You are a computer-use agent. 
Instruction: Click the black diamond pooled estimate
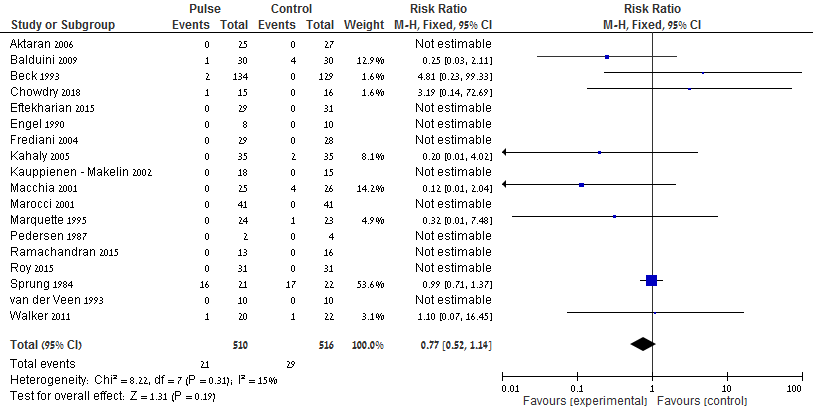pyautogui.click(x=642, y=344)
